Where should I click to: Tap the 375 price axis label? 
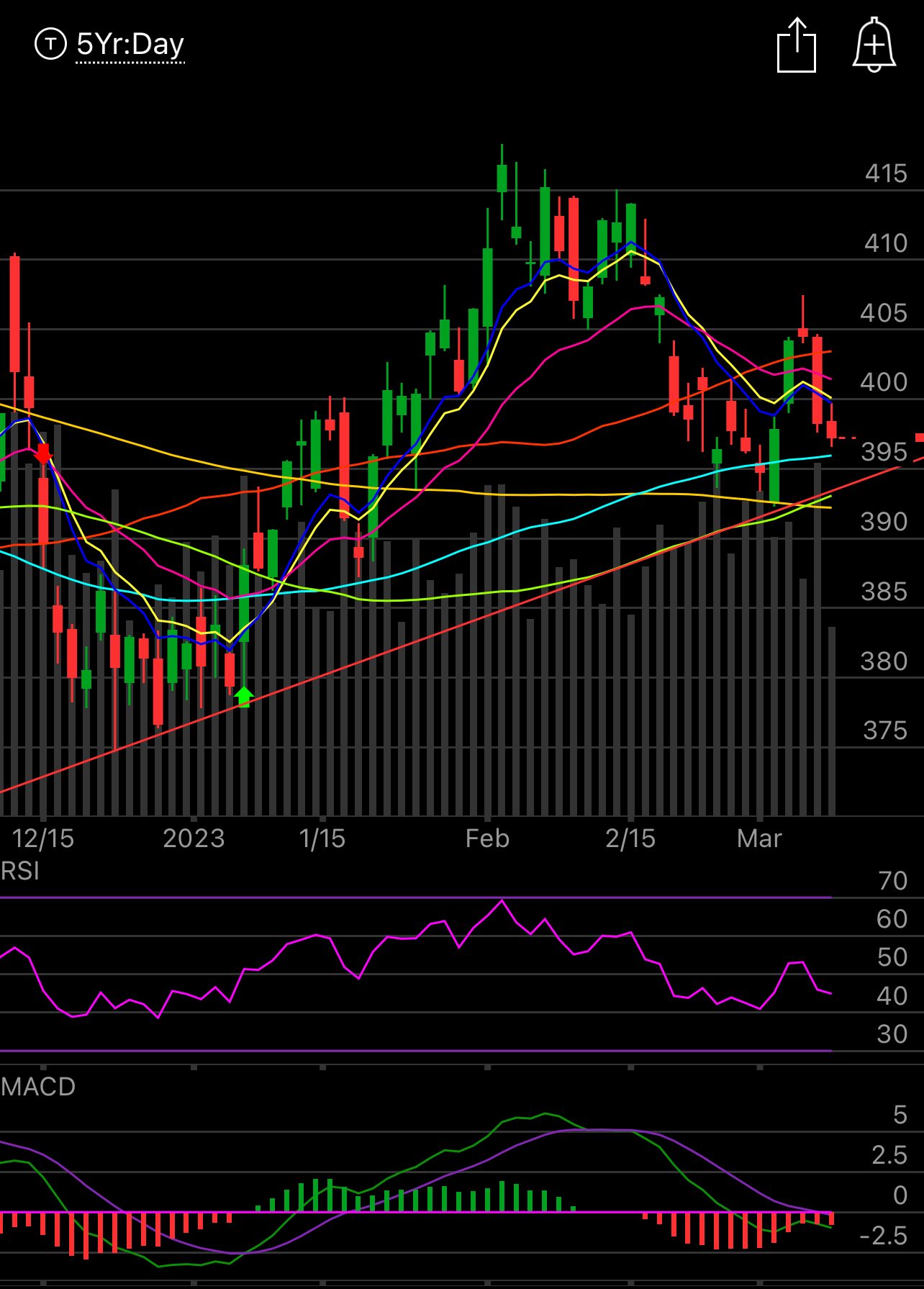(x=885, y=731)
